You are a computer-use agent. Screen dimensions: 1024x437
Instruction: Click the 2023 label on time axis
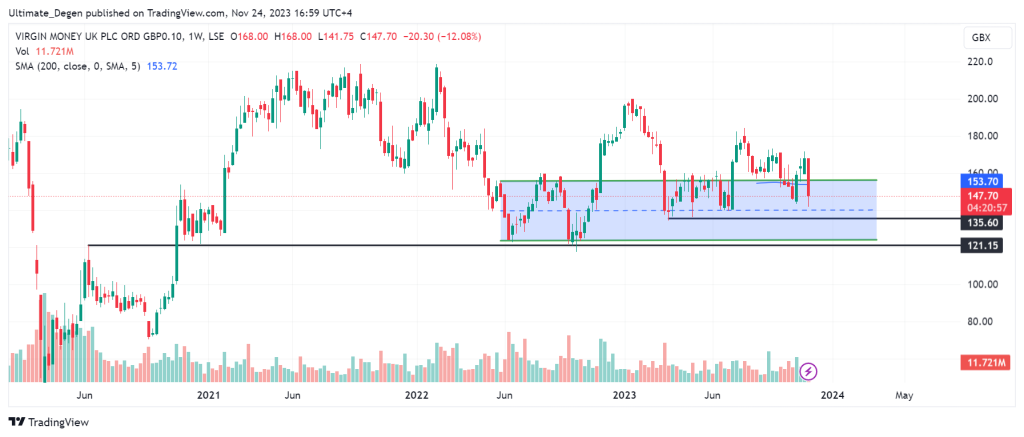(625, 395)
